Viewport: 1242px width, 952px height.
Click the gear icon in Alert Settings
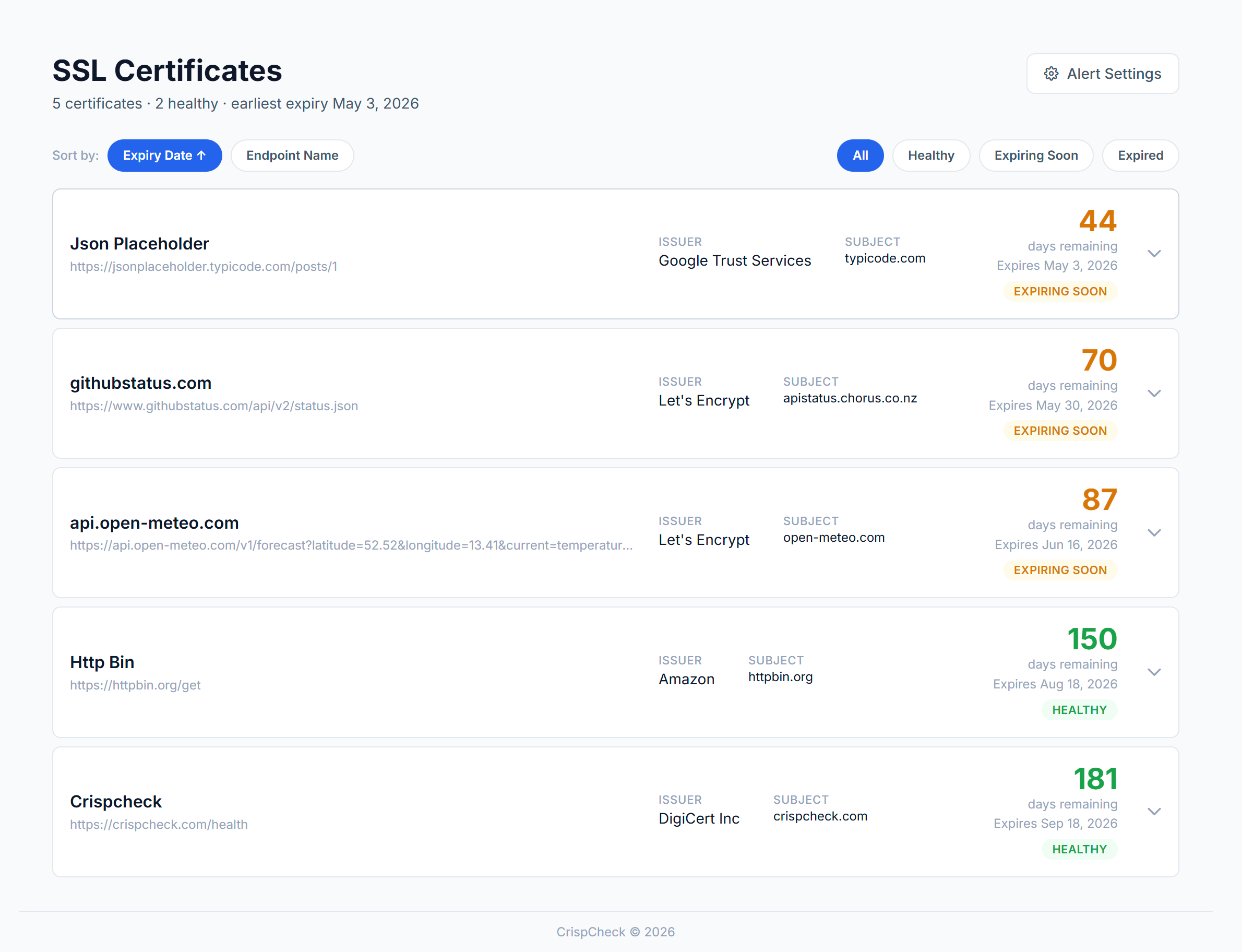pos(1051,74)
